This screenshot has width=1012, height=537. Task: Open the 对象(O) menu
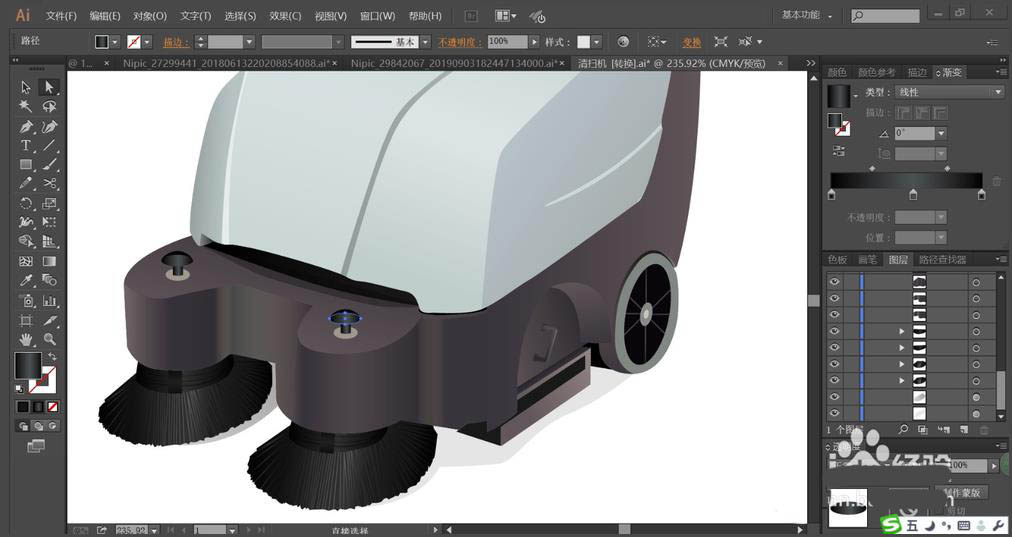tap(150, 15)
